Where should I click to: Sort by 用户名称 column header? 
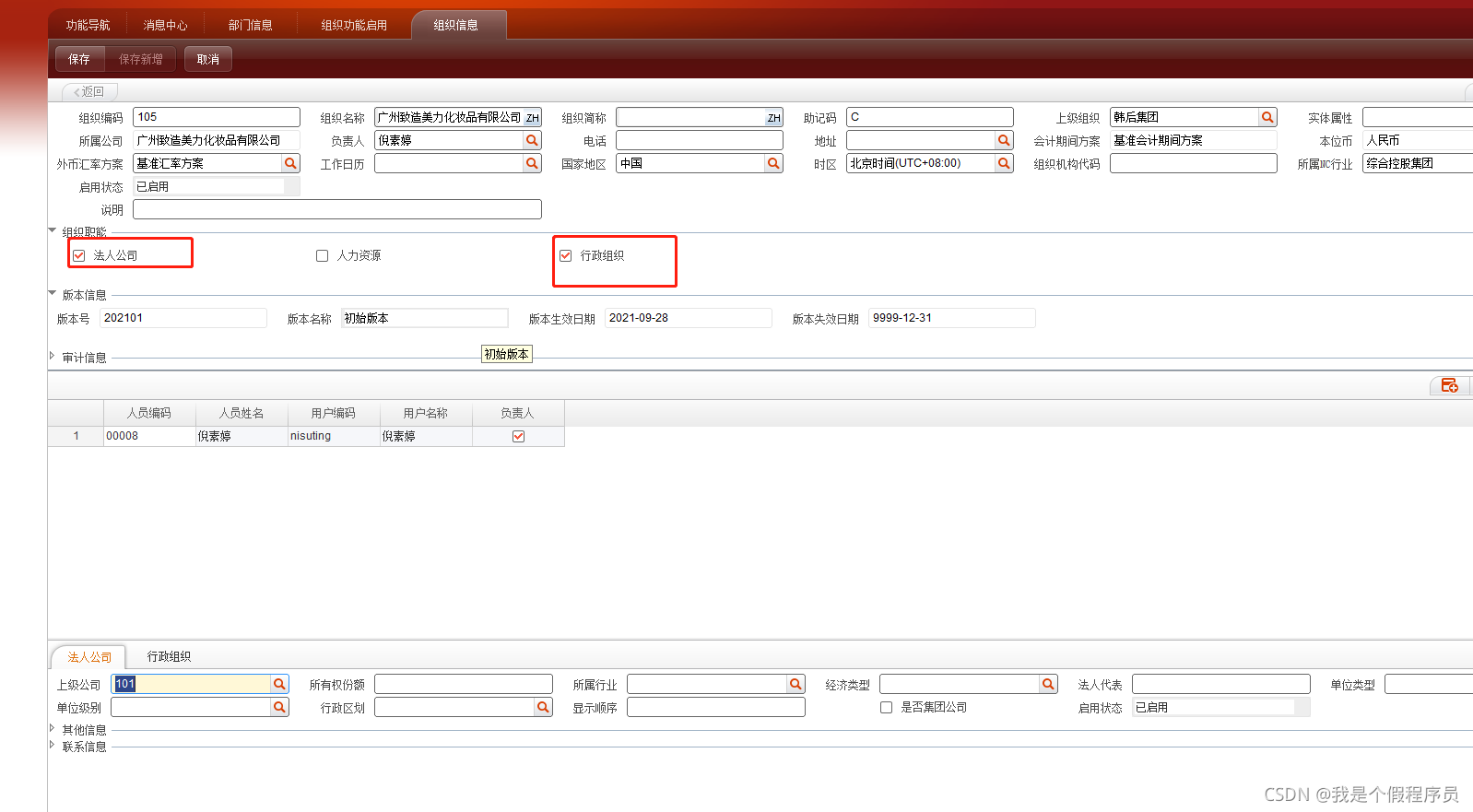click(x=426, y=413)
